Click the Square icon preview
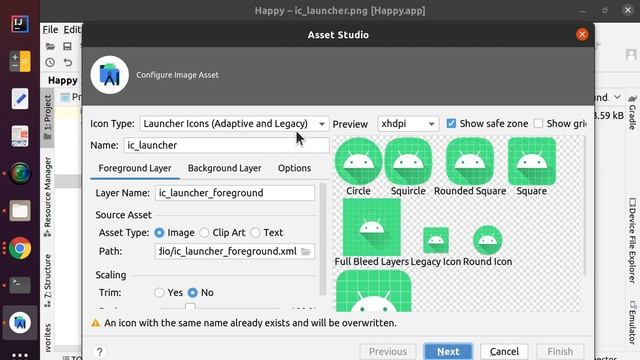Image resolution: width=640 pixels, height=360 pixels. 531,162
